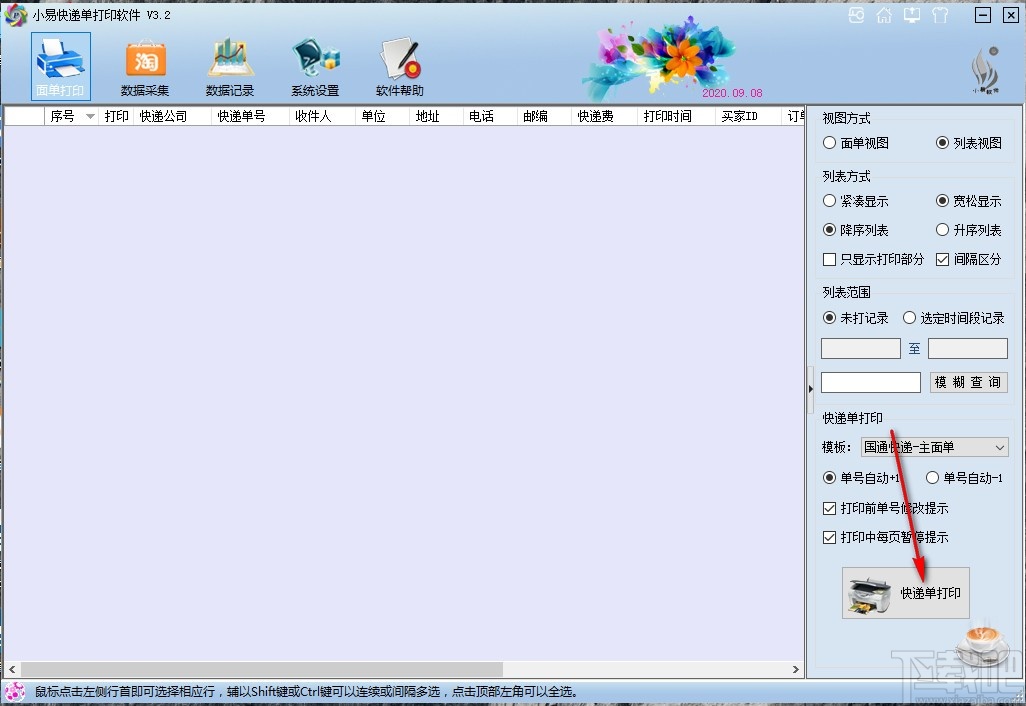Click inside the fuzzy search input field
This screenshot has width=1026, height=706.
pos(869,382)
